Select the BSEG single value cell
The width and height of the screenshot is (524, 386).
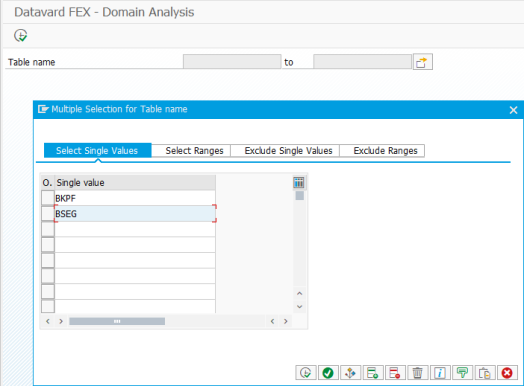[135, 214]
